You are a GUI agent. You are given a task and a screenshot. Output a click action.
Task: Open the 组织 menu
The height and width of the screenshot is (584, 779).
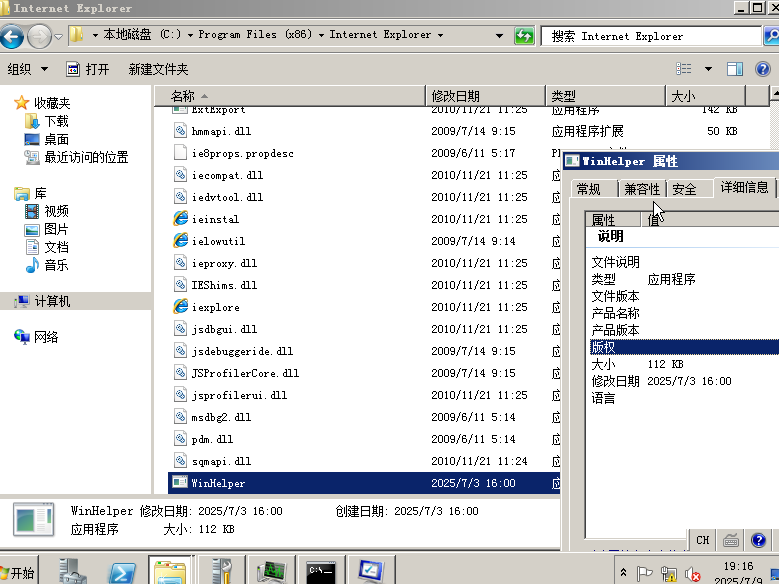(28, 69)
